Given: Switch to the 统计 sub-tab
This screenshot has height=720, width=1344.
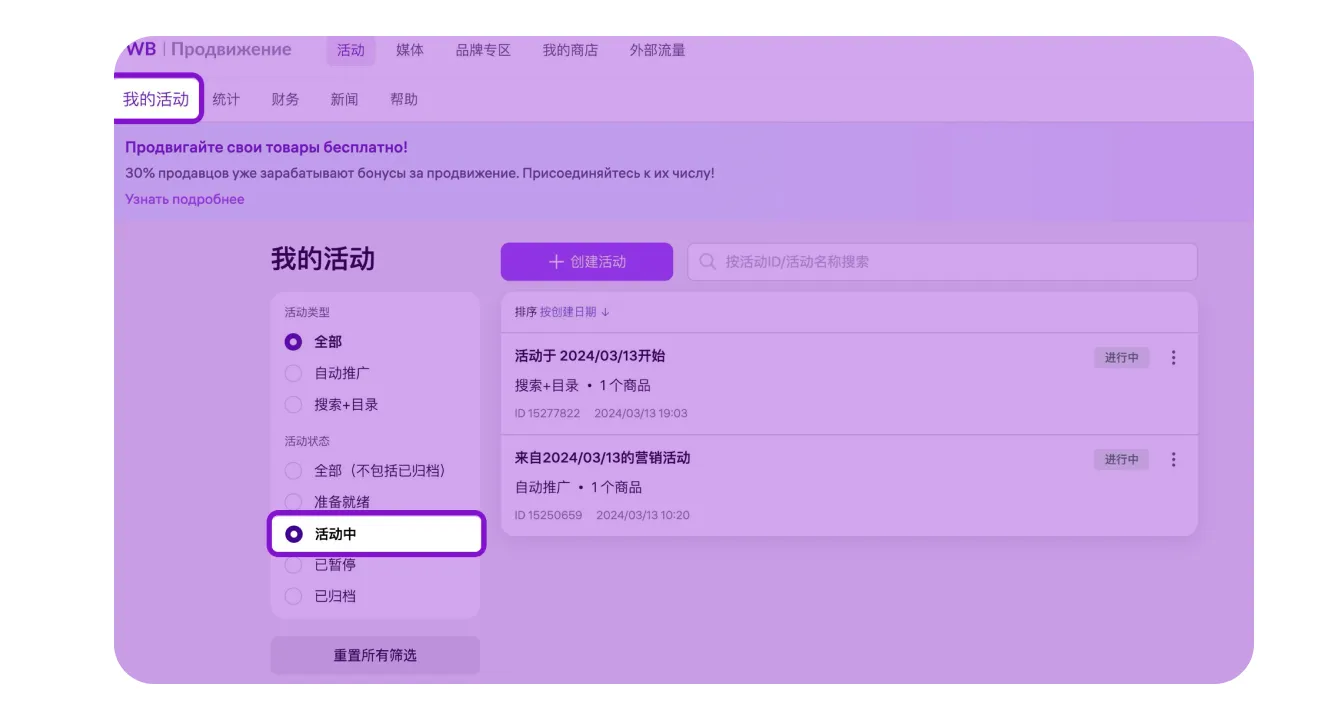Looking at the screenshot, I should coord(226,99).
